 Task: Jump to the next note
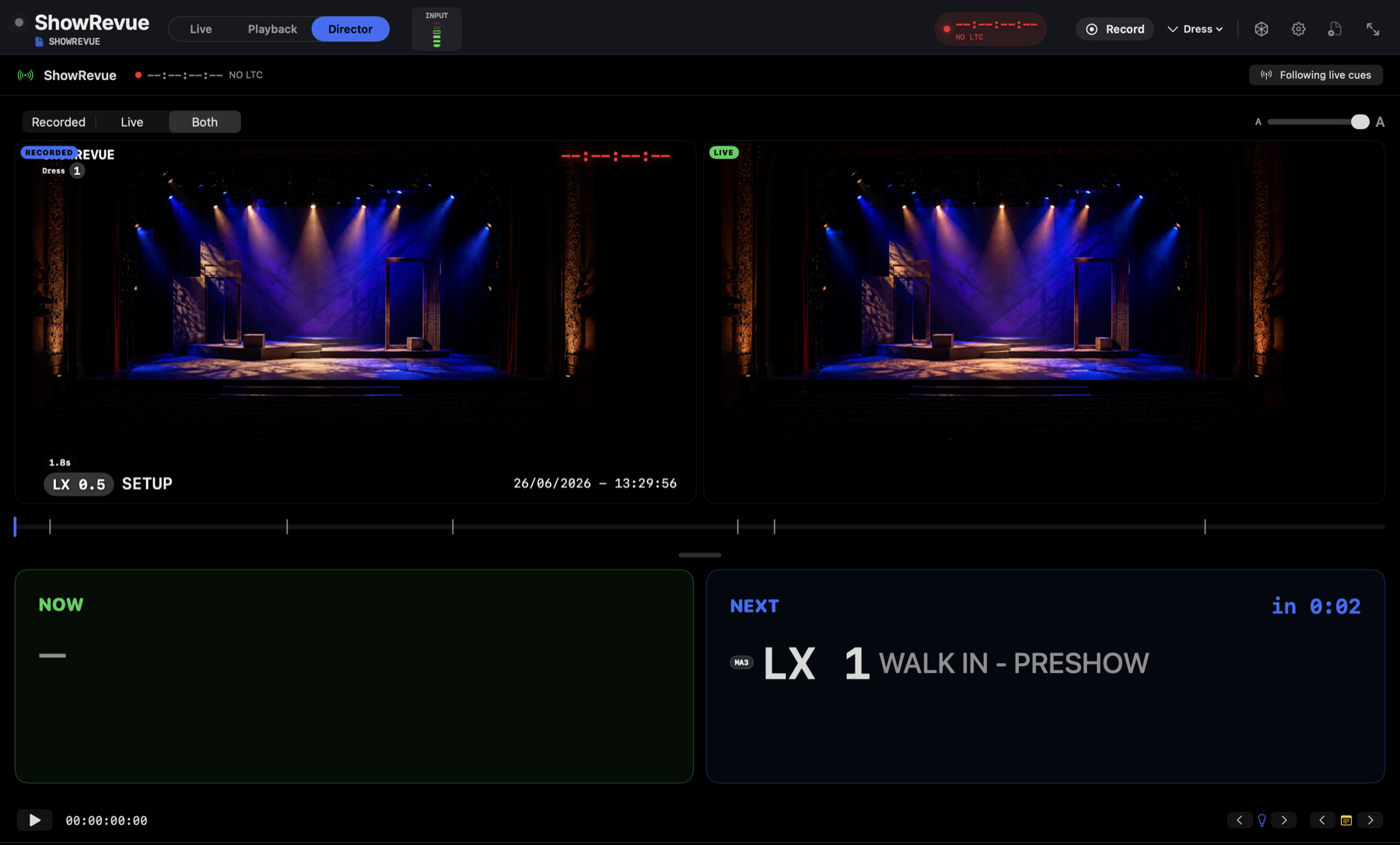coord(1370,820)
